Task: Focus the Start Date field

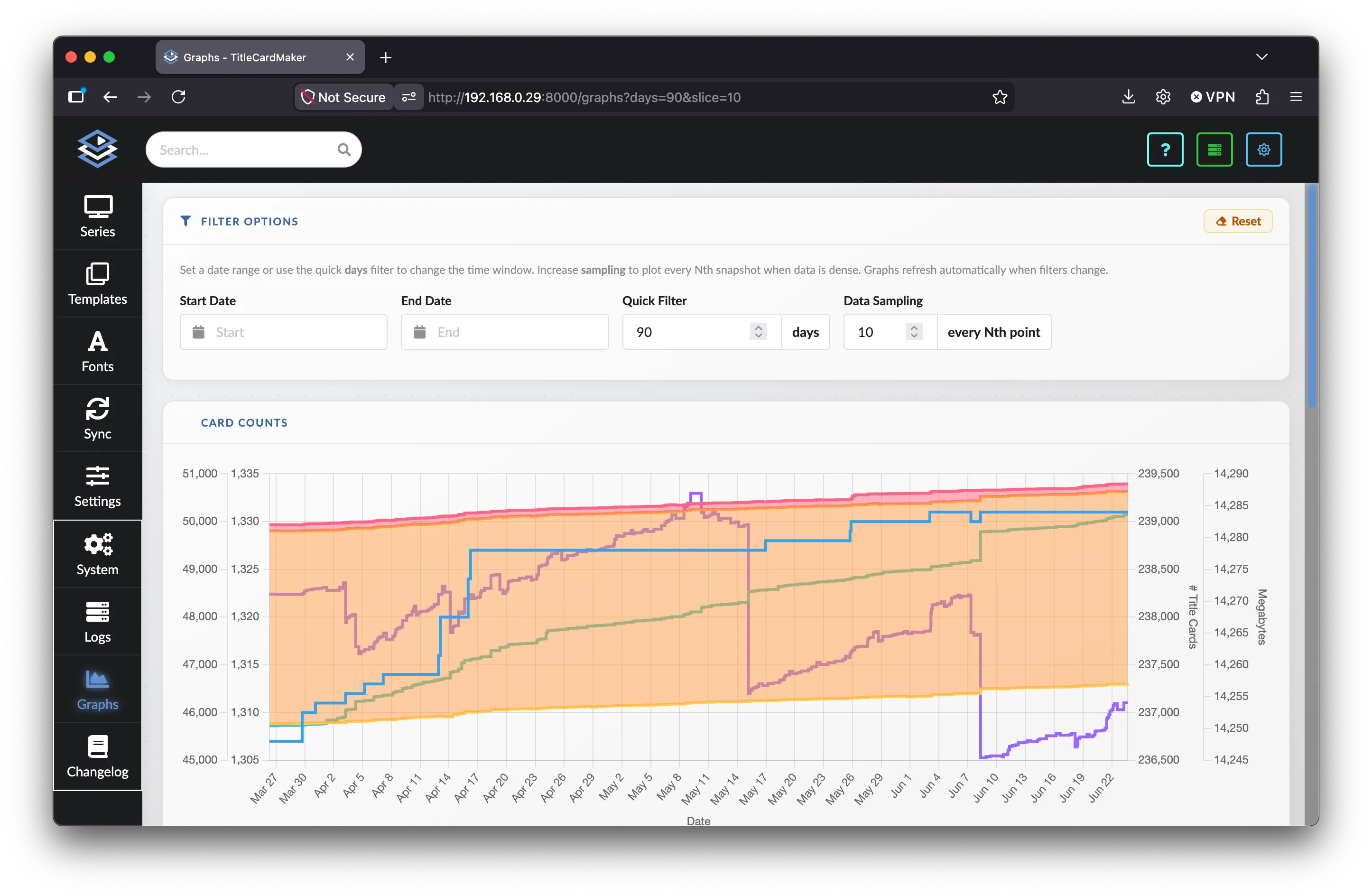Action: (284, 332)
